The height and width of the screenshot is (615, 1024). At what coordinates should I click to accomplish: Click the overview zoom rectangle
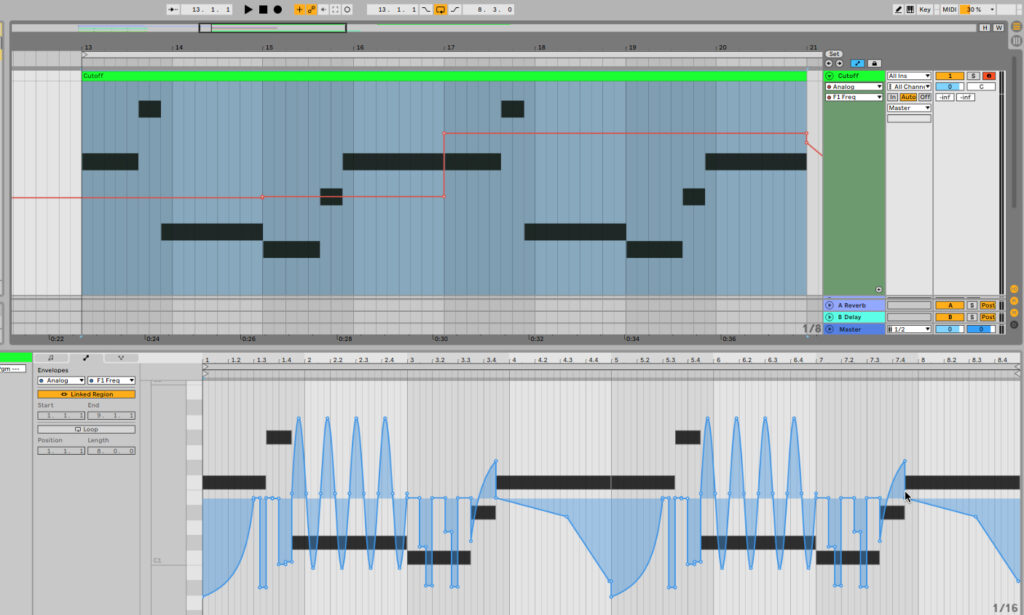tap(272, 27)
